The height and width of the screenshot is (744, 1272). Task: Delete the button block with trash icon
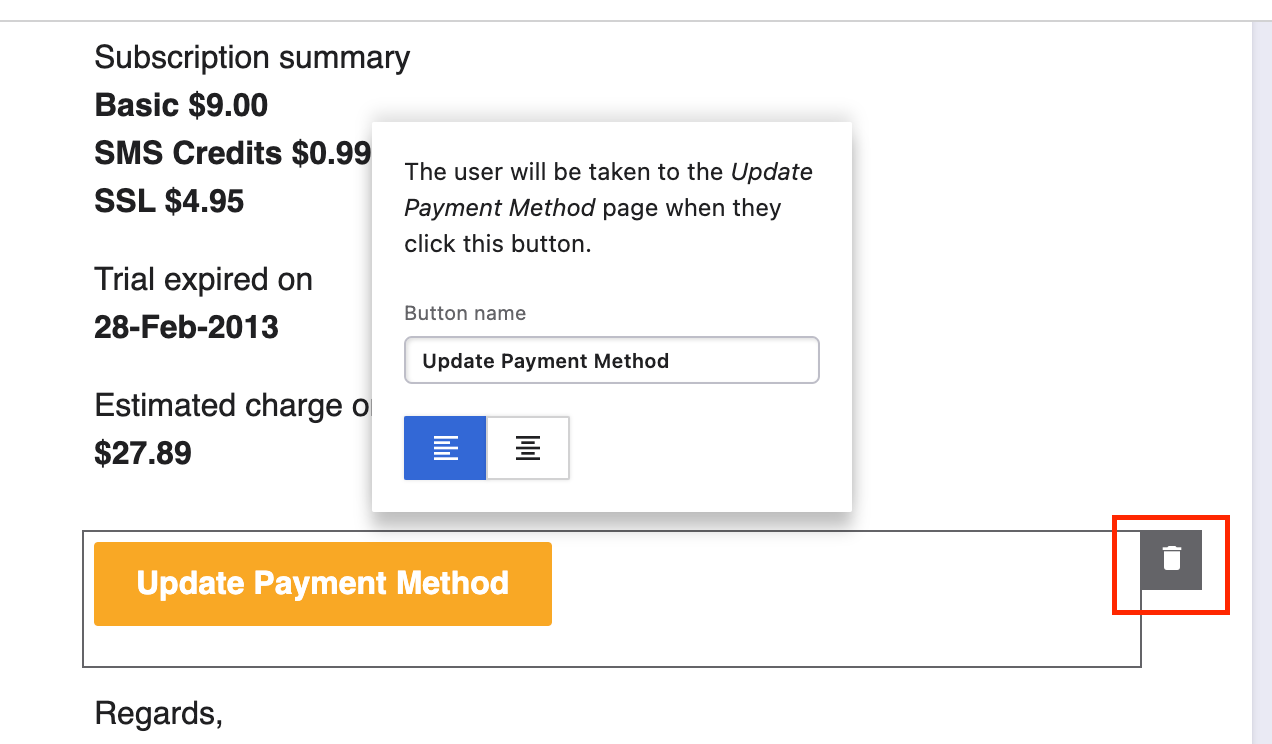click(x=1171, y=559)
